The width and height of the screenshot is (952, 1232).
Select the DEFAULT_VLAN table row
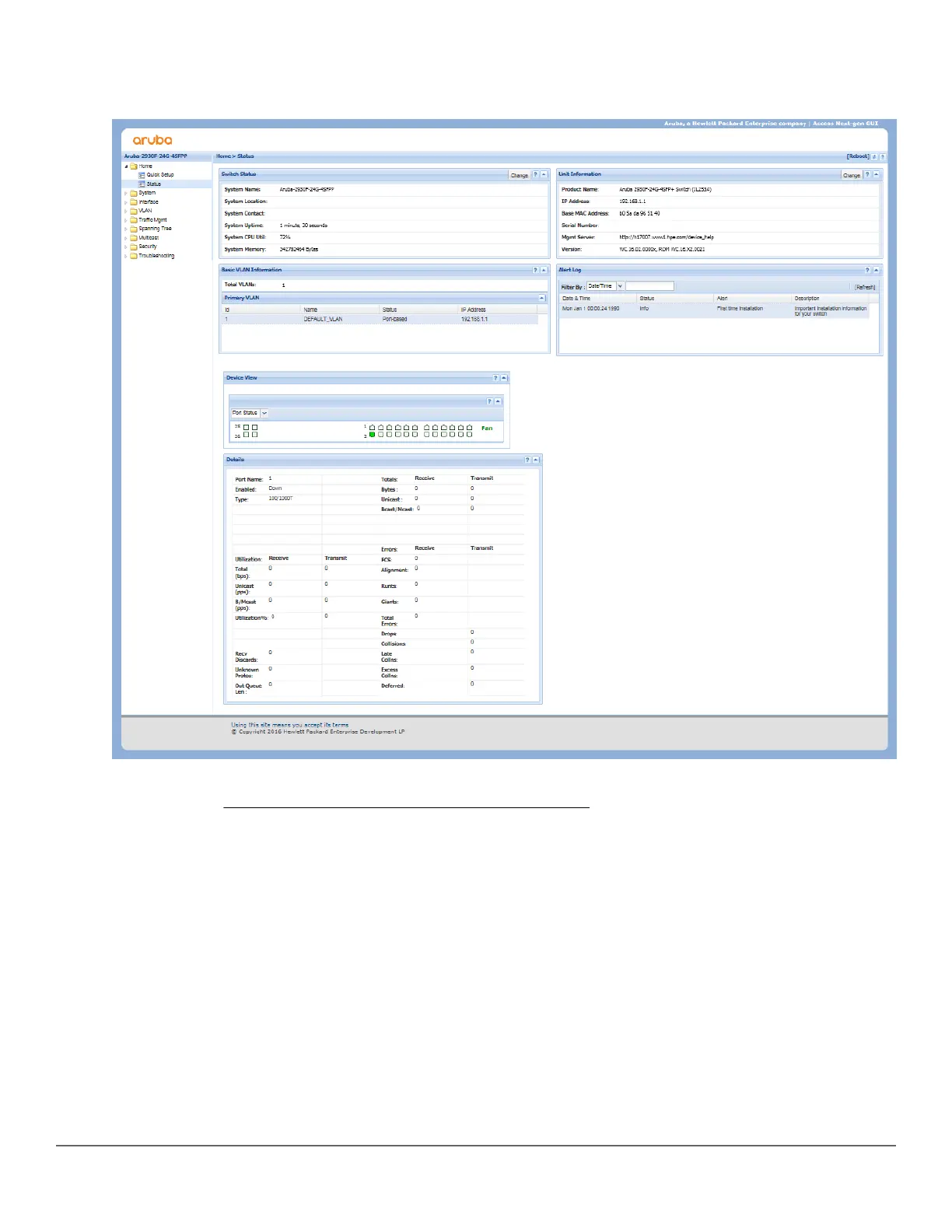380,320
